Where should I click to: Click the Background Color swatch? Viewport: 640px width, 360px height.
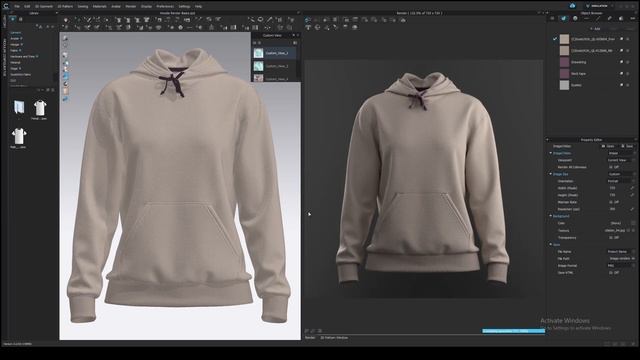click(x=633, y=223)
